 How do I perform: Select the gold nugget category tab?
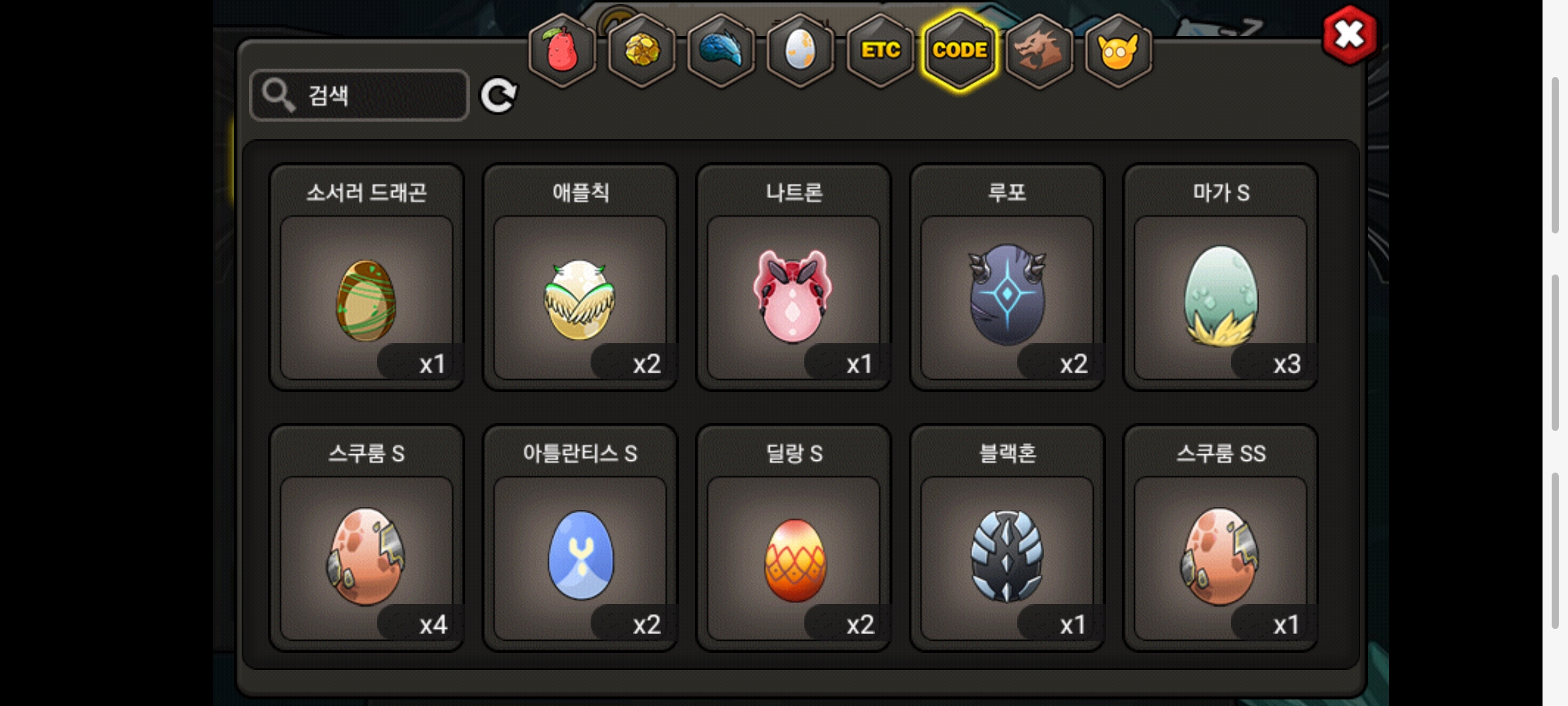(642, 51)
